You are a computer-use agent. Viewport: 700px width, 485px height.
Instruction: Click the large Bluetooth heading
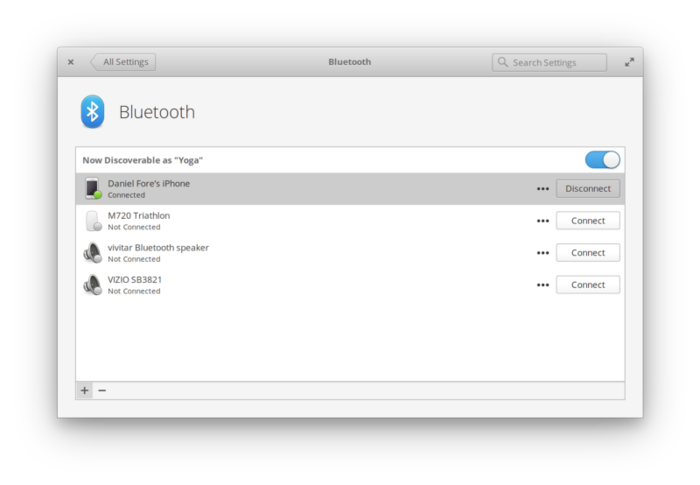click(157, 112)
